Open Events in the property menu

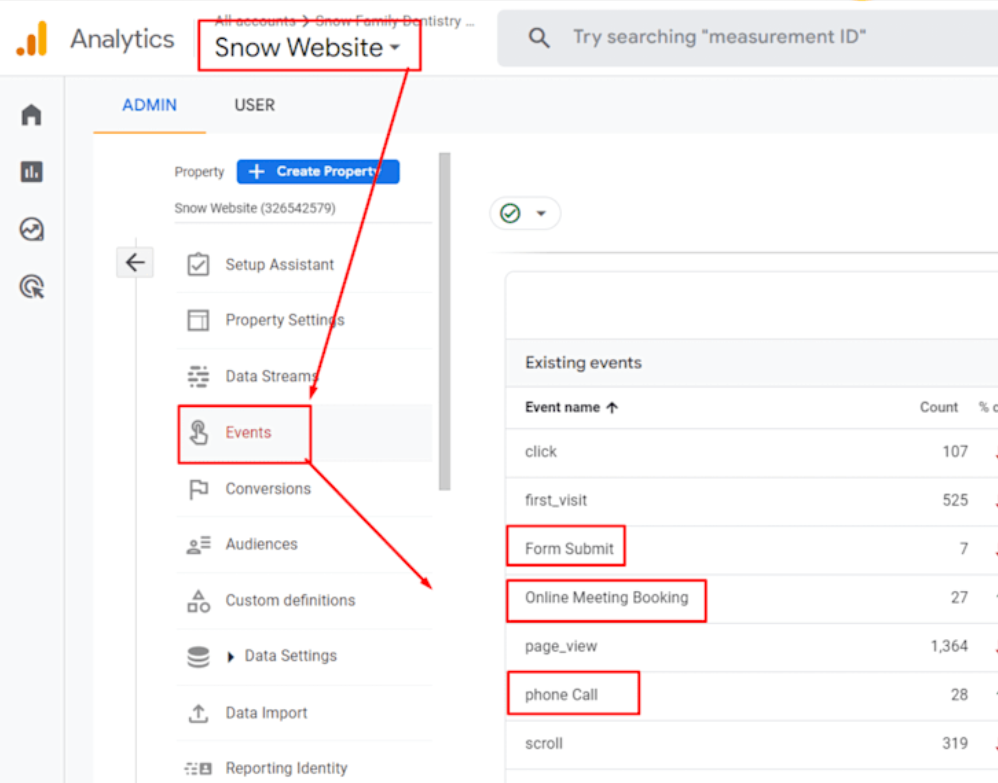[x=248, y=433]
